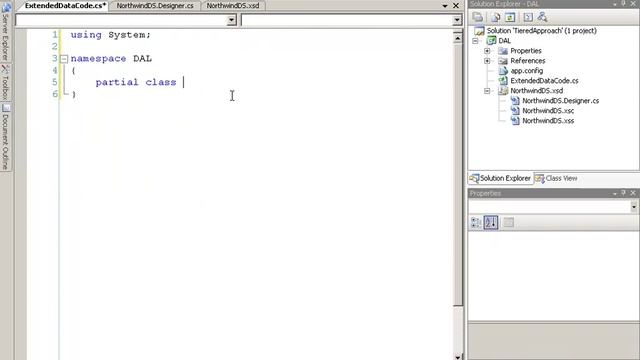Expand the Properties folder node

[487, 51]
